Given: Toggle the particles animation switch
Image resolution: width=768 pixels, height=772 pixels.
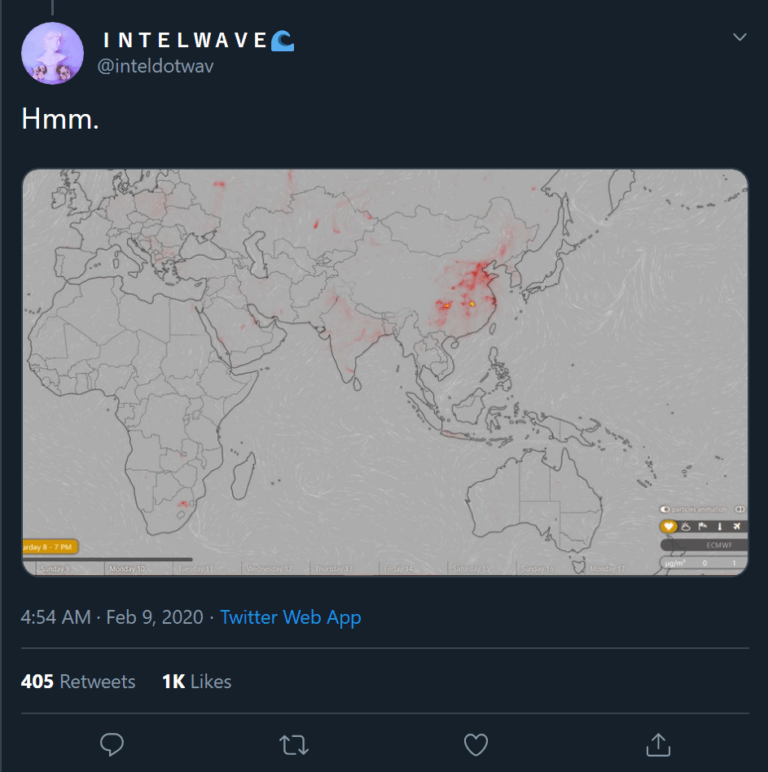Looking at the screenshot, I should pyautogui.click(x=665, y=509).
